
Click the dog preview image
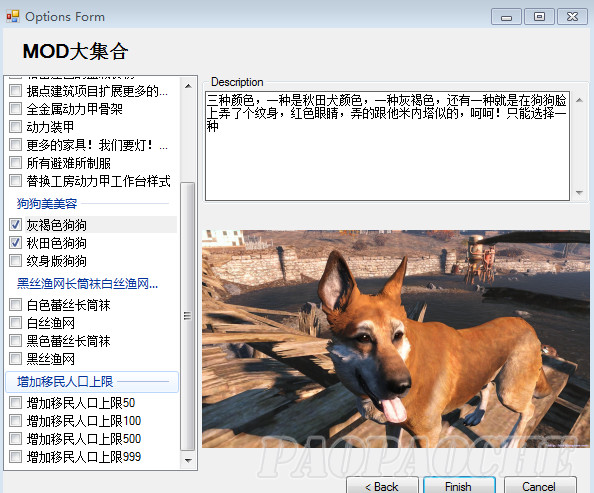[395, 339]
